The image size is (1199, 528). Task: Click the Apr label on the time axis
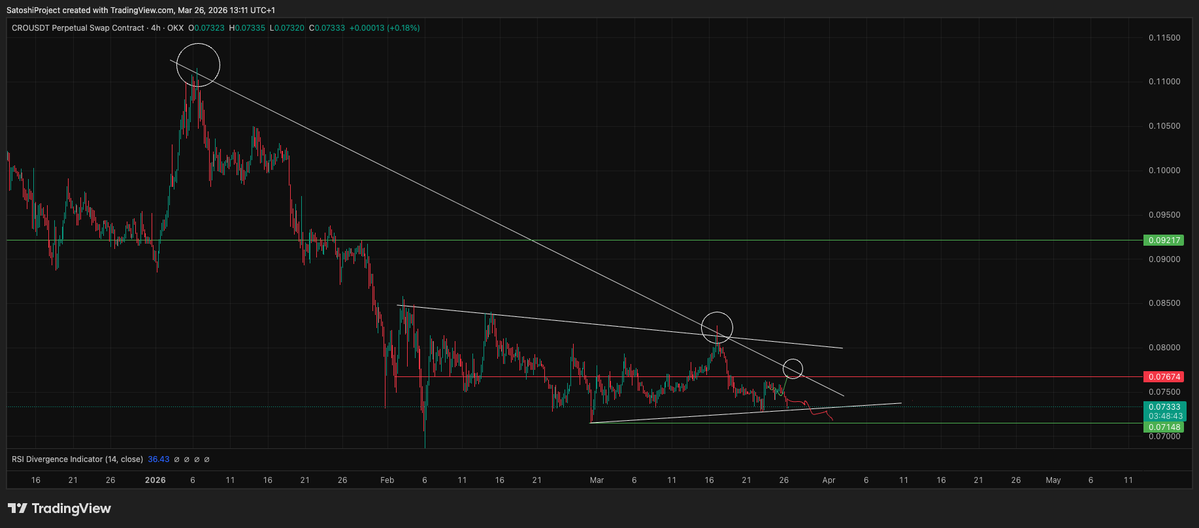click(828, 480)
